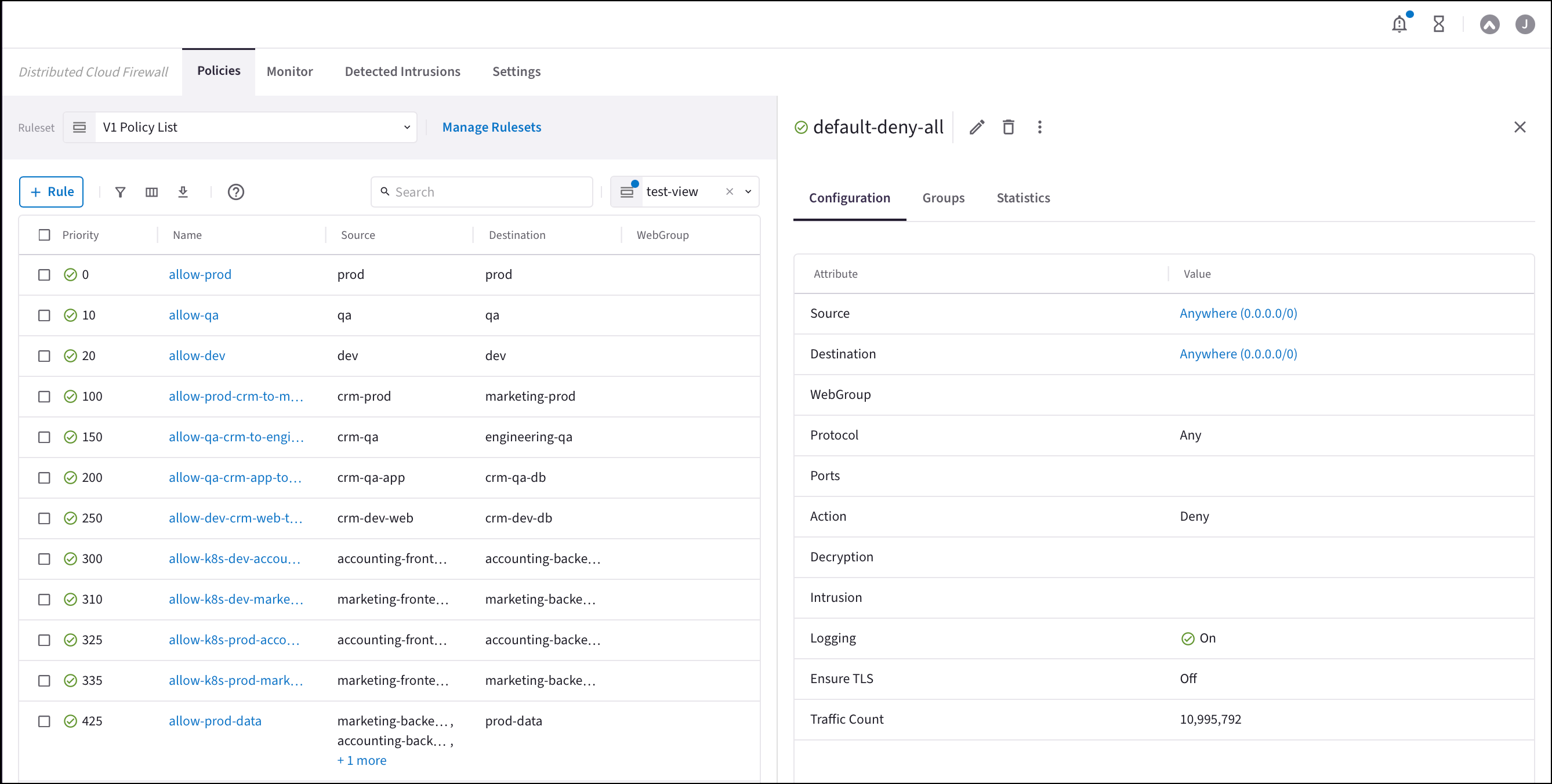Open the help question mark icon

[x=235, y=193]
